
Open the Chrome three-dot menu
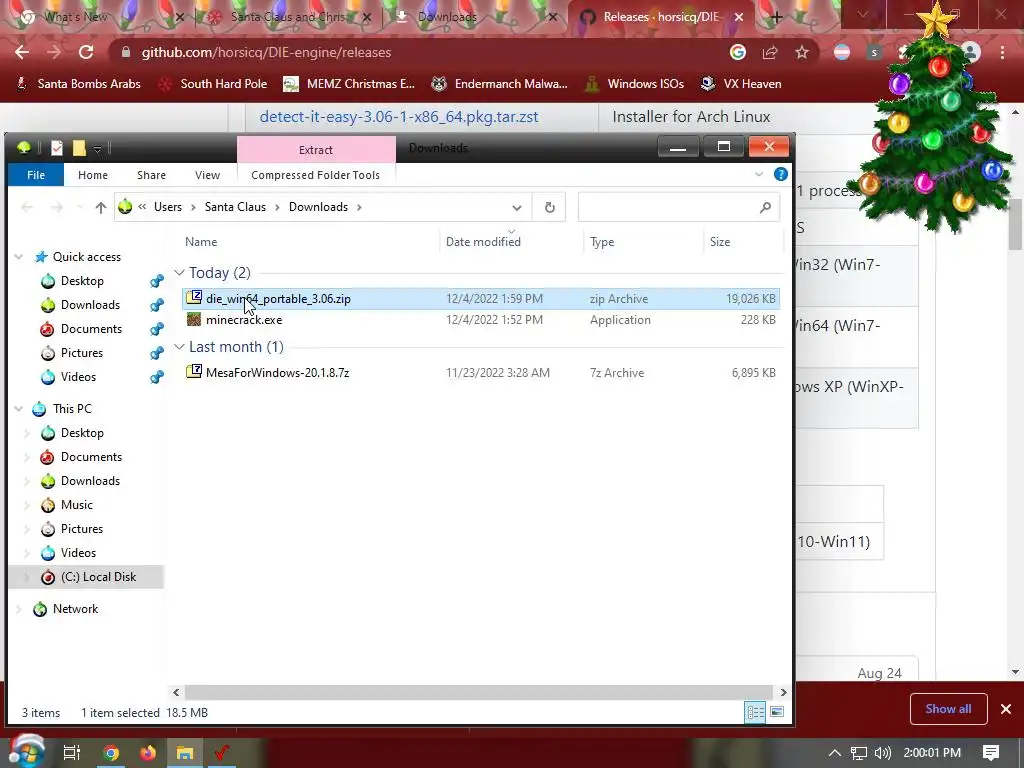pos(1002,52)
